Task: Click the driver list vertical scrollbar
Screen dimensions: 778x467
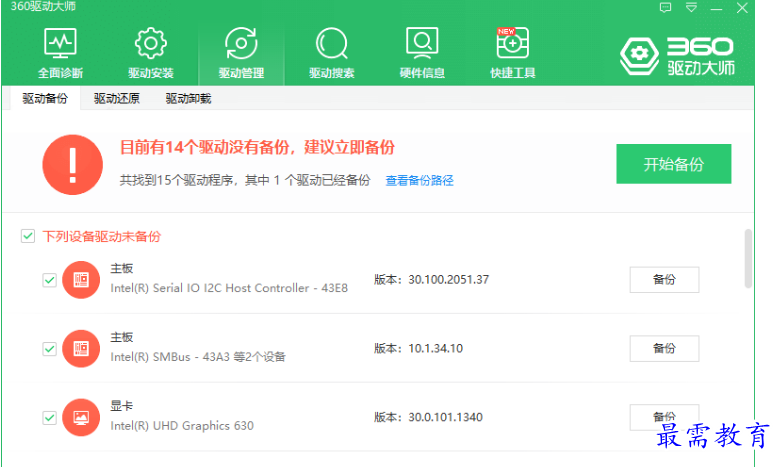Action: click(748, 258)
